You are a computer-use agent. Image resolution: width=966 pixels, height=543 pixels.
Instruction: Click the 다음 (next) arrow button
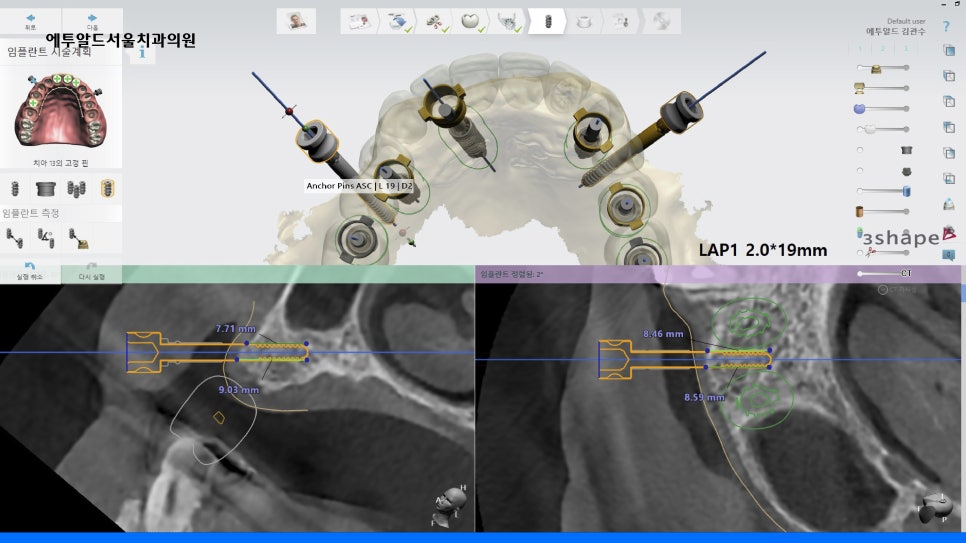coord(91,19)
